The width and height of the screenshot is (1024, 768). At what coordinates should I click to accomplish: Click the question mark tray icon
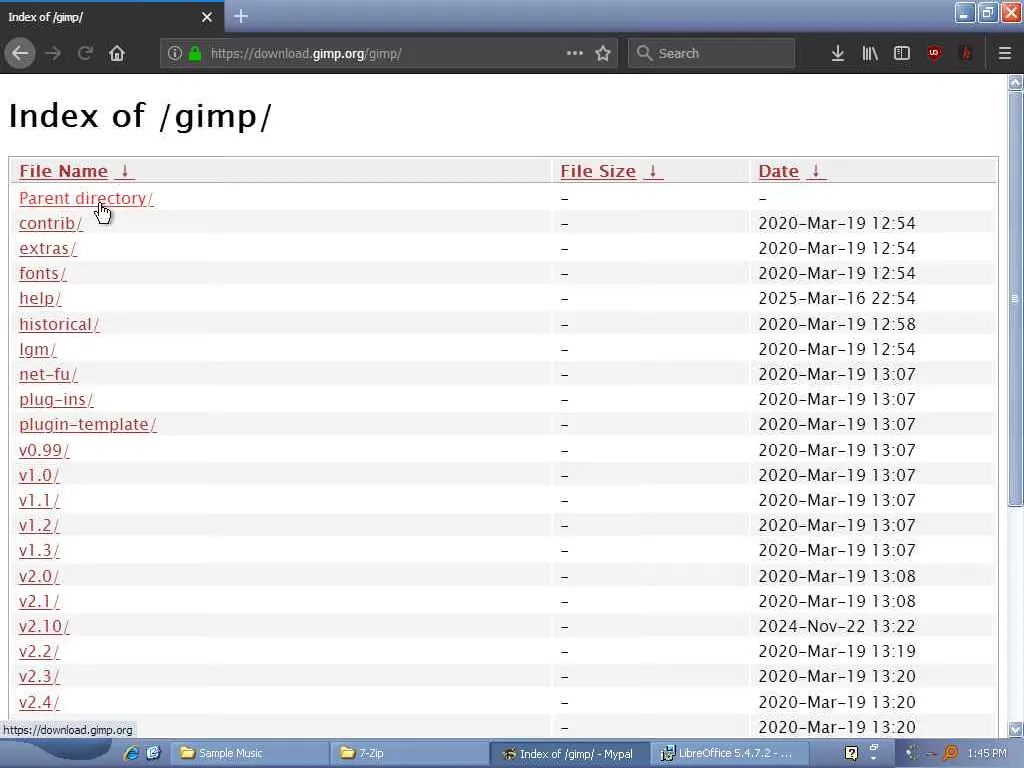(851, 753)
